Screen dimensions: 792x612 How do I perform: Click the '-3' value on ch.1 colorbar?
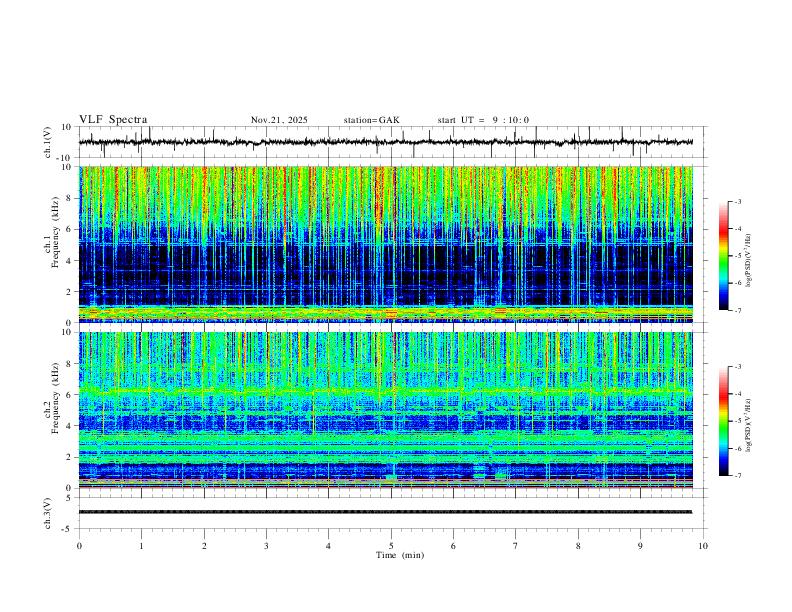click(x=737, y=202)
